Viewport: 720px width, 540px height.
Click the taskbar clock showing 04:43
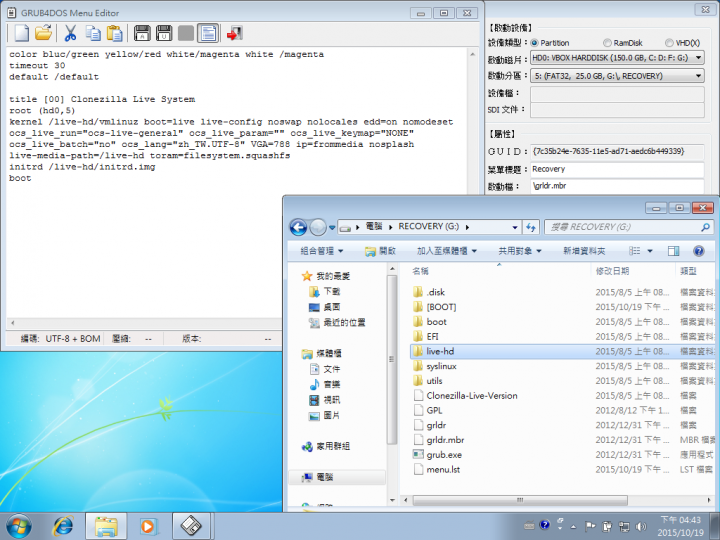(681, 526)
